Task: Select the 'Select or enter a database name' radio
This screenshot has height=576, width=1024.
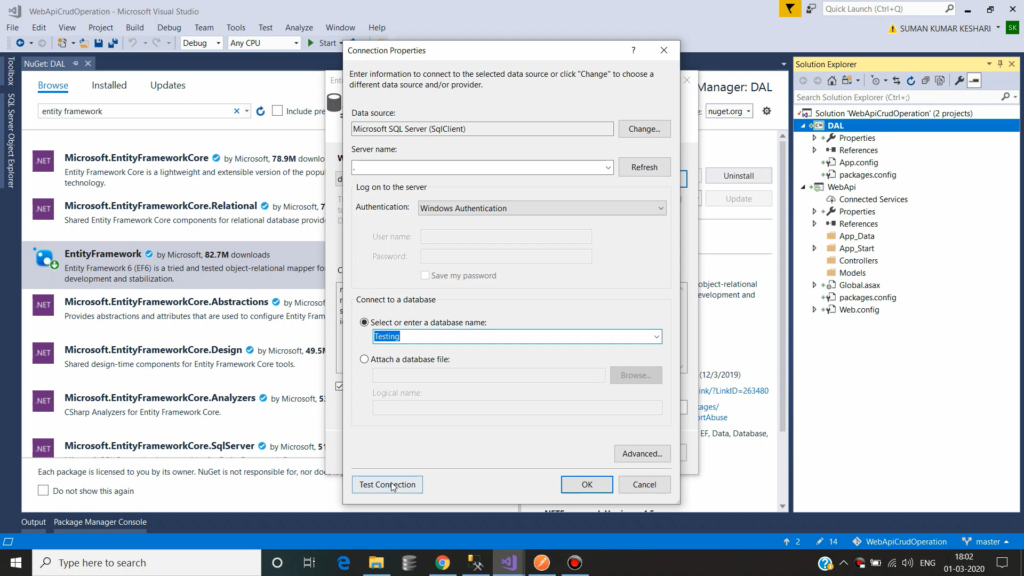Action: pos(364,322)
